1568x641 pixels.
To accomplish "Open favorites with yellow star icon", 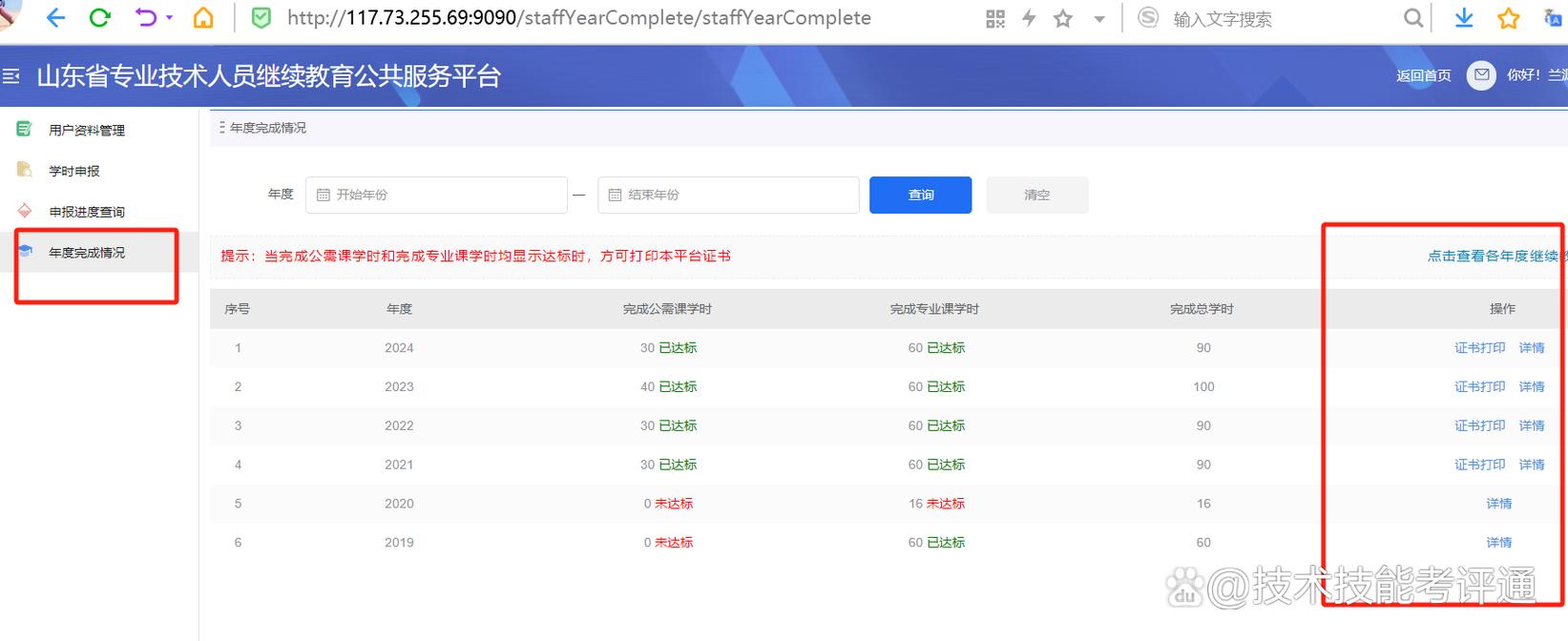I will (1509, 18).
